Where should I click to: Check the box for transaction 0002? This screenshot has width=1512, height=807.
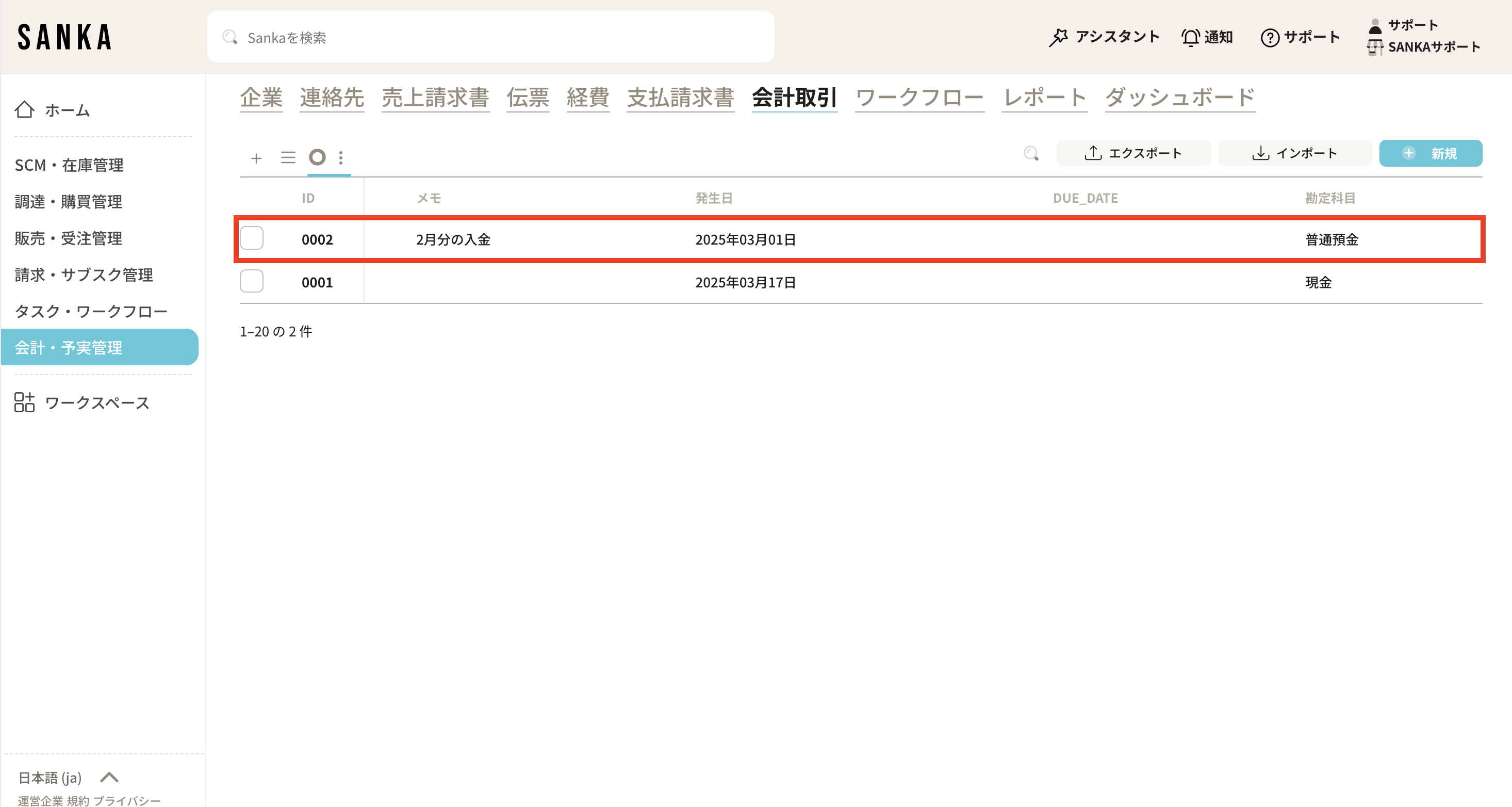click(252, 238)
